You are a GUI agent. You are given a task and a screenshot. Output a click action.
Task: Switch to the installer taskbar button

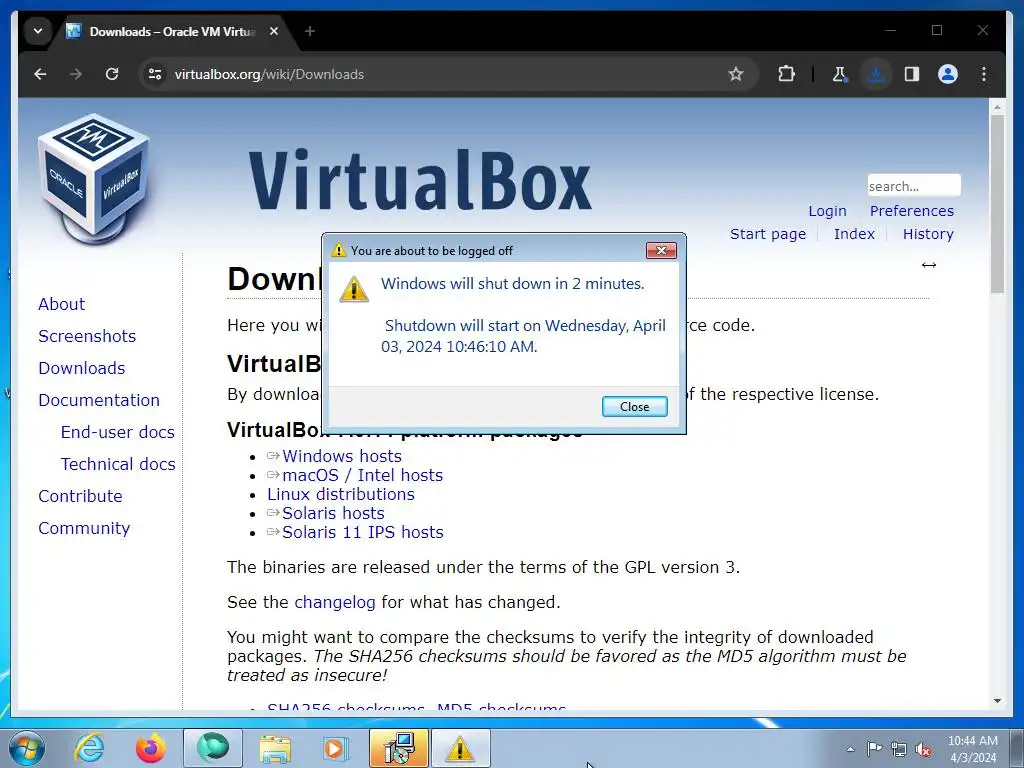398,748
